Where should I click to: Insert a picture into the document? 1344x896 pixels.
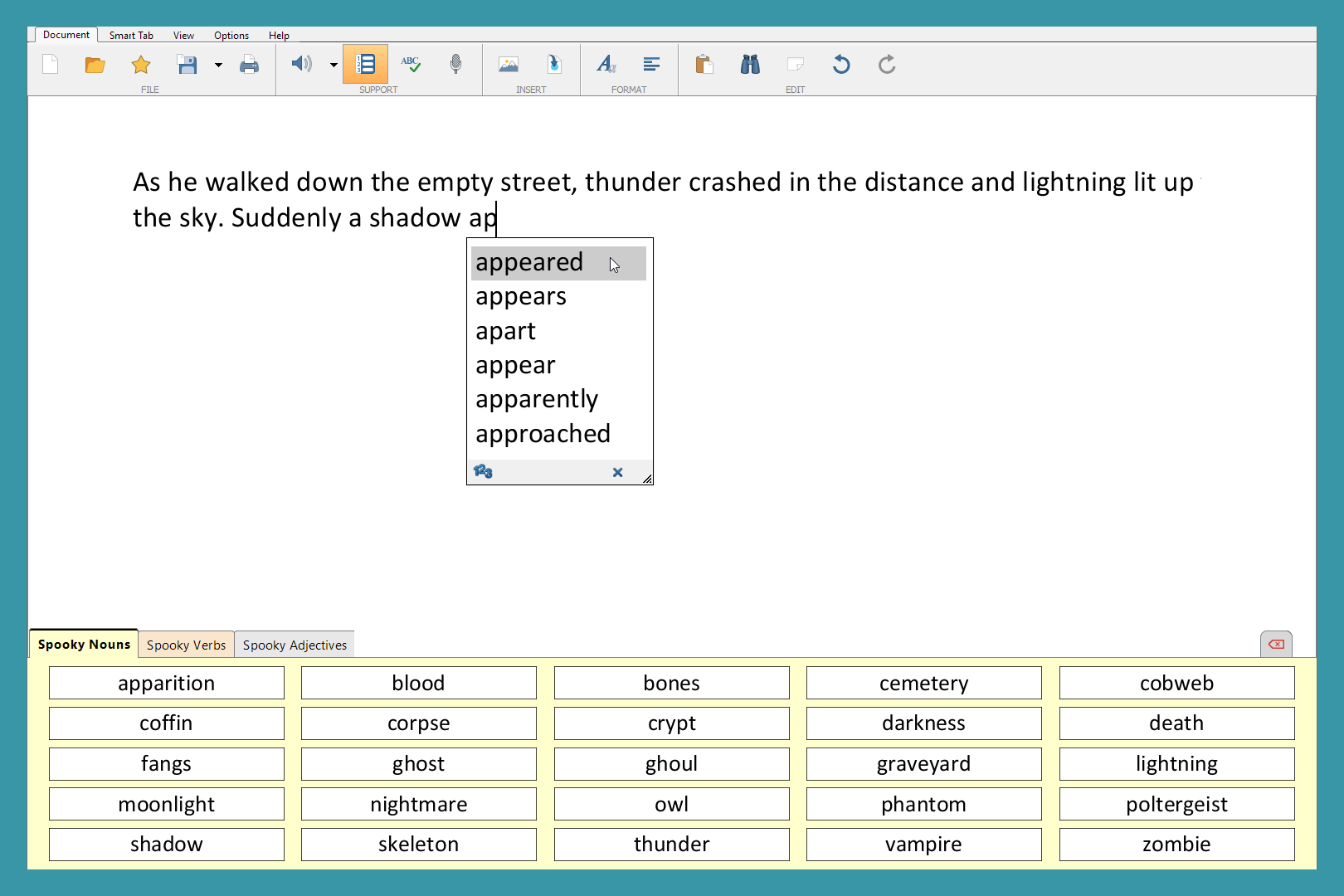pos(509,64)
